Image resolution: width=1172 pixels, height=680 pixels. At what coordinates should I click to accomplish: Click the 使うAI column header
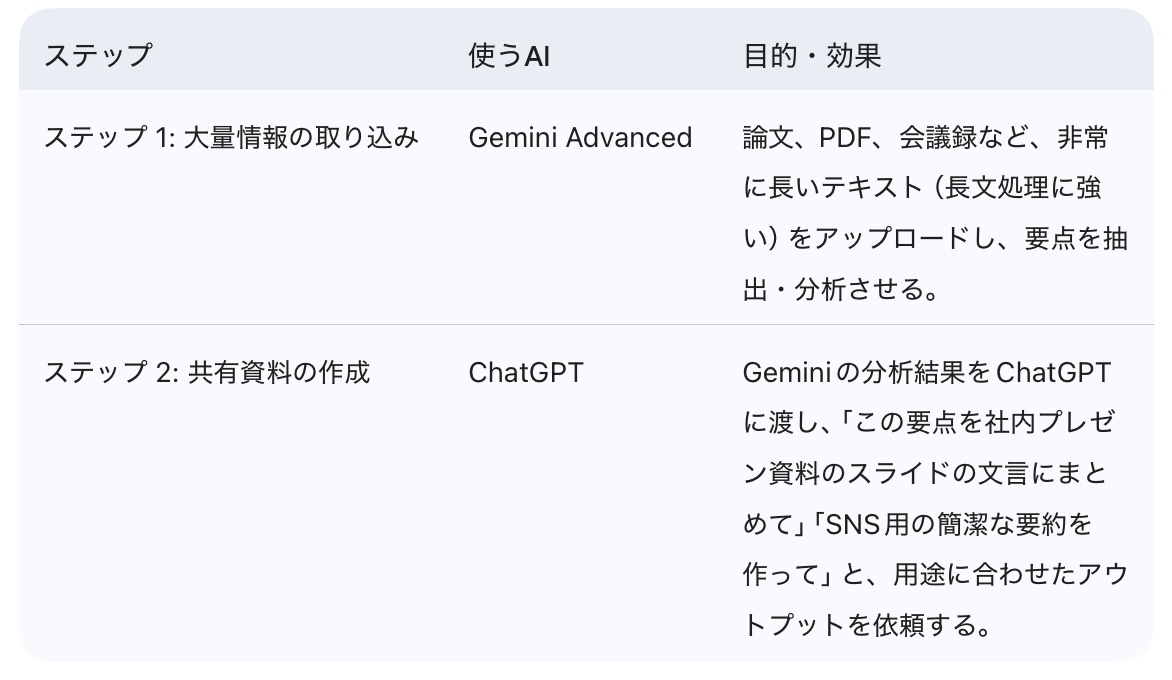509,55
